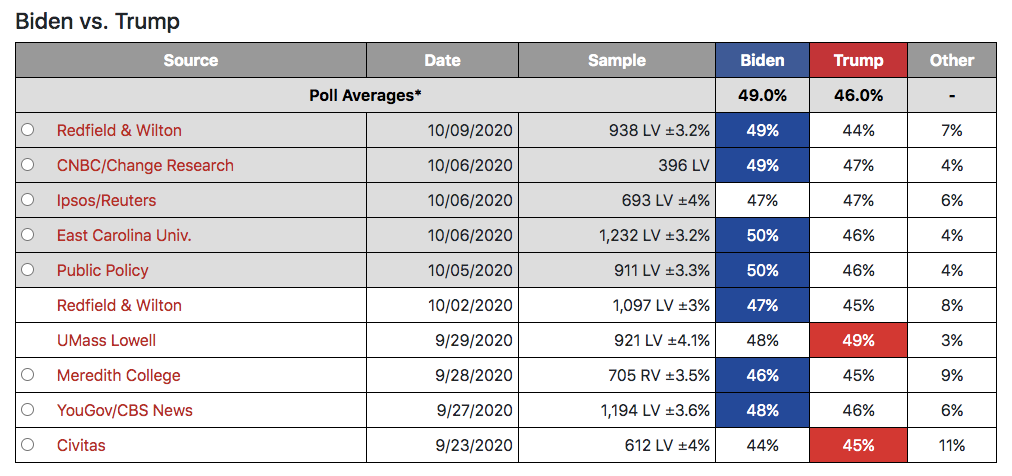Click the red 49% Trump cell for UMass Lowell

[858, 340]
